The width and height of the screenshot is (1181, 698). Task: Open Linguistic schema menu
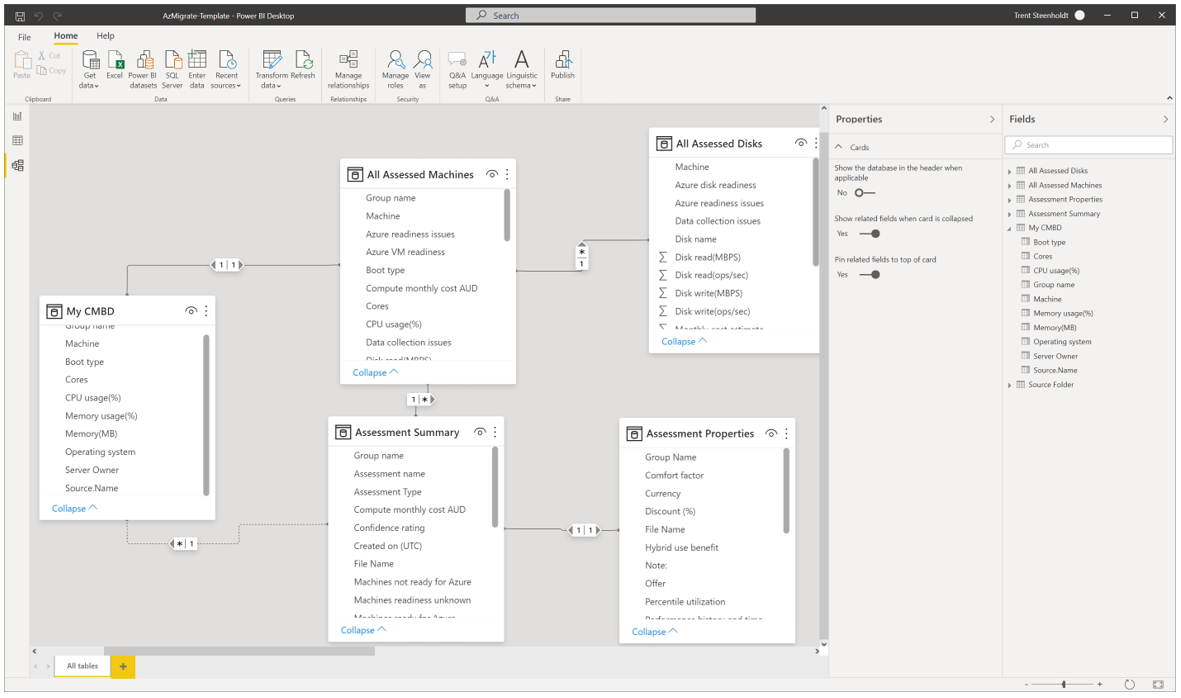point(521,69)
